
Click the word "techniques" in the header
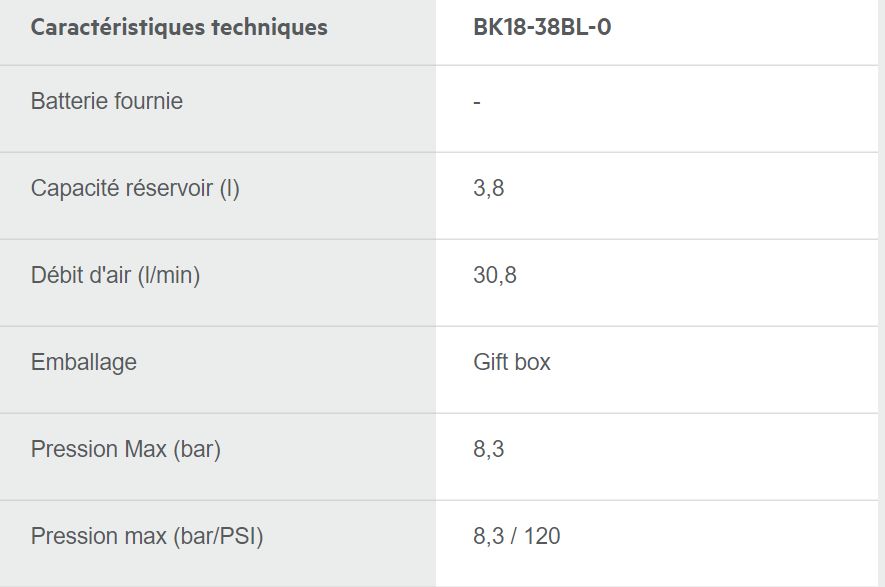coord(269,27)
